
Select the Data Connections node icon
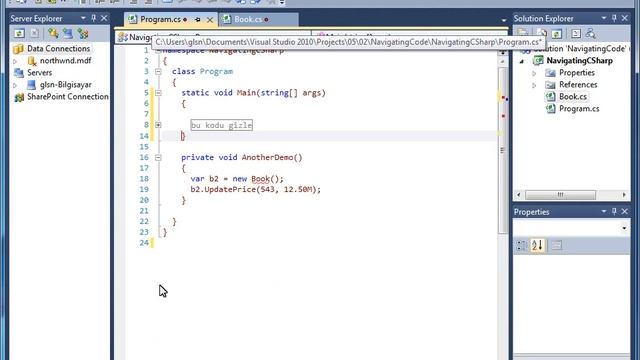(18, 49)
